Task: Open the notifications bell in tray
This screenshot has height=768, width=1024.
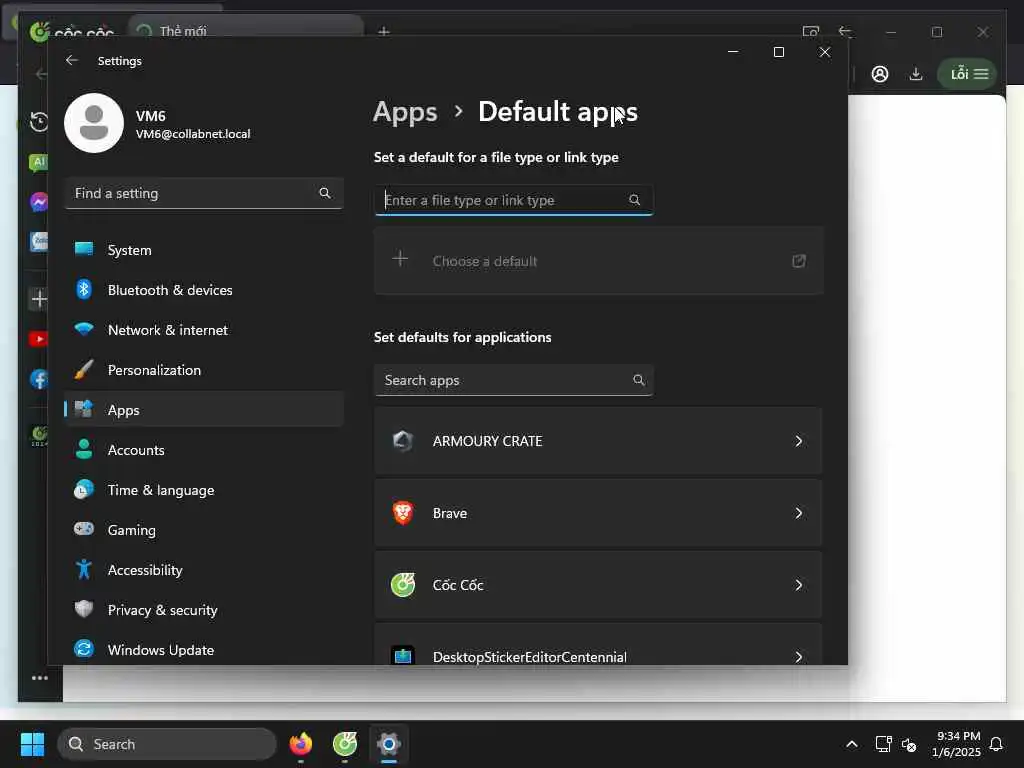Action: [996, 744]
